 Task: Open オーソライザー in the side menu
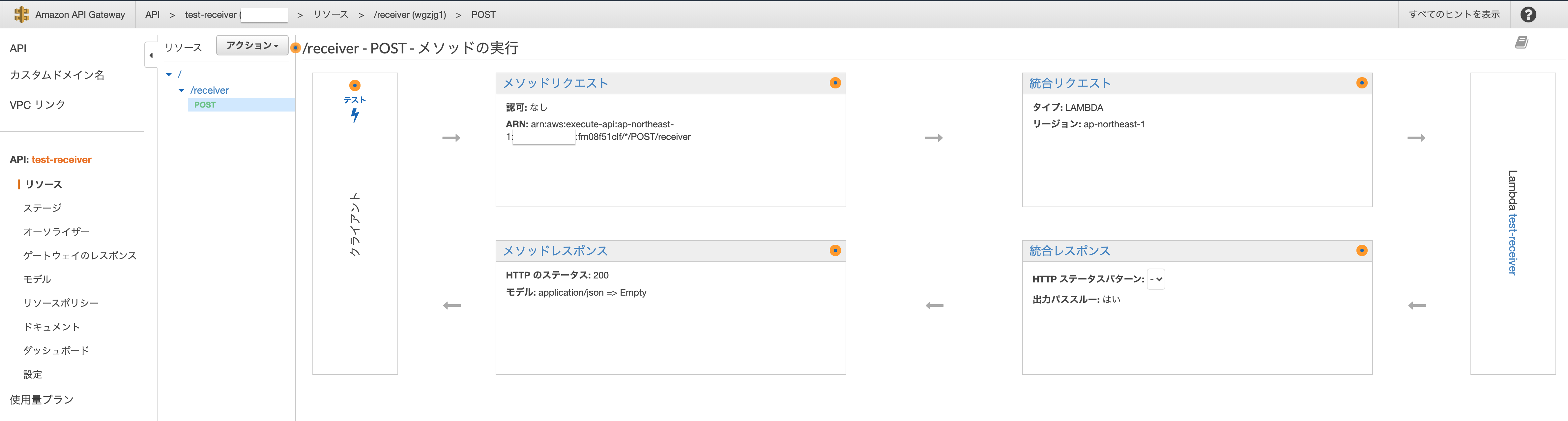tap(57, 232)
